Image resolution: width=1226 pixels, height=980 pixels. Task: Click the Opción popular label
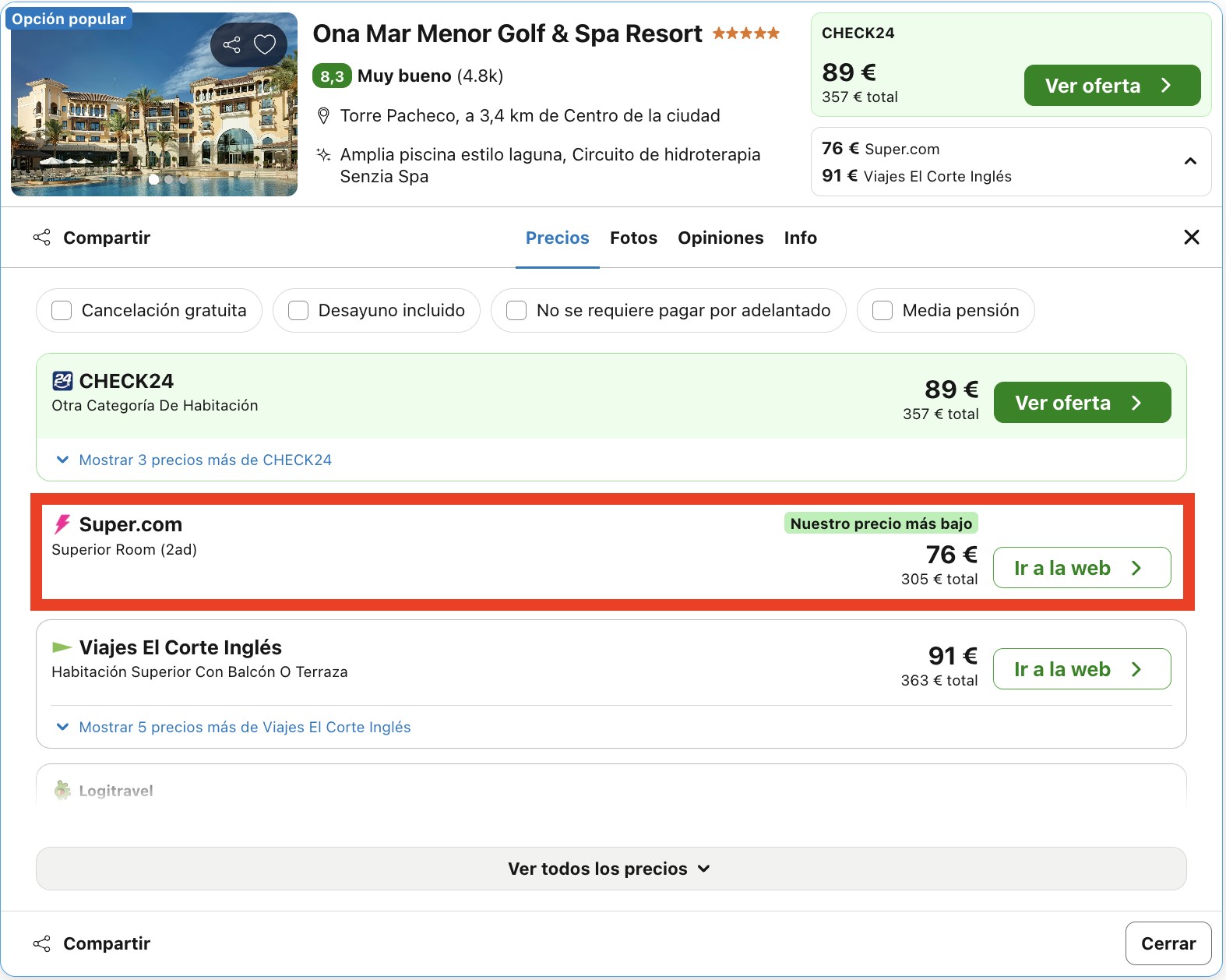coord(69,19)
